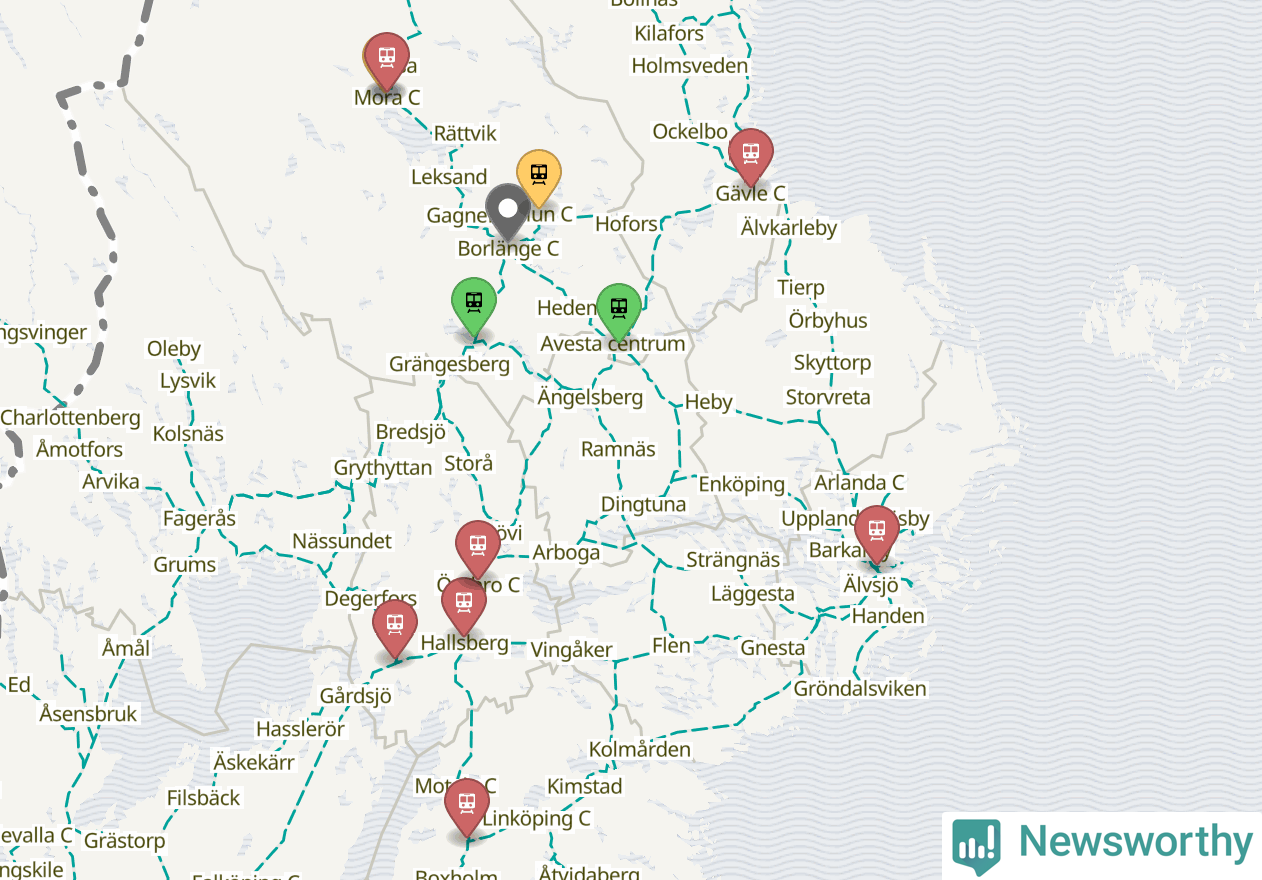This screenshot has width=1262, height=880.
Task: Click the Åmotfors label
Action: (80, 450)
